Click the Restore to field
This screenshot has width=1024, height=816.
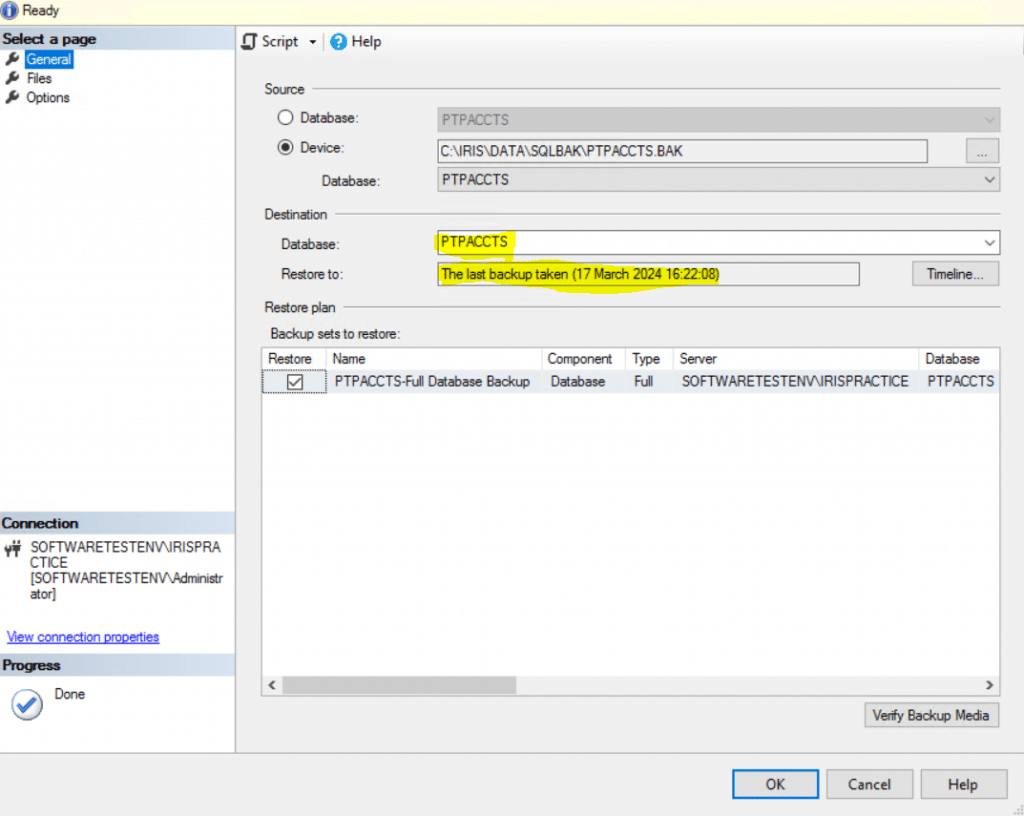tap(648, 274)
